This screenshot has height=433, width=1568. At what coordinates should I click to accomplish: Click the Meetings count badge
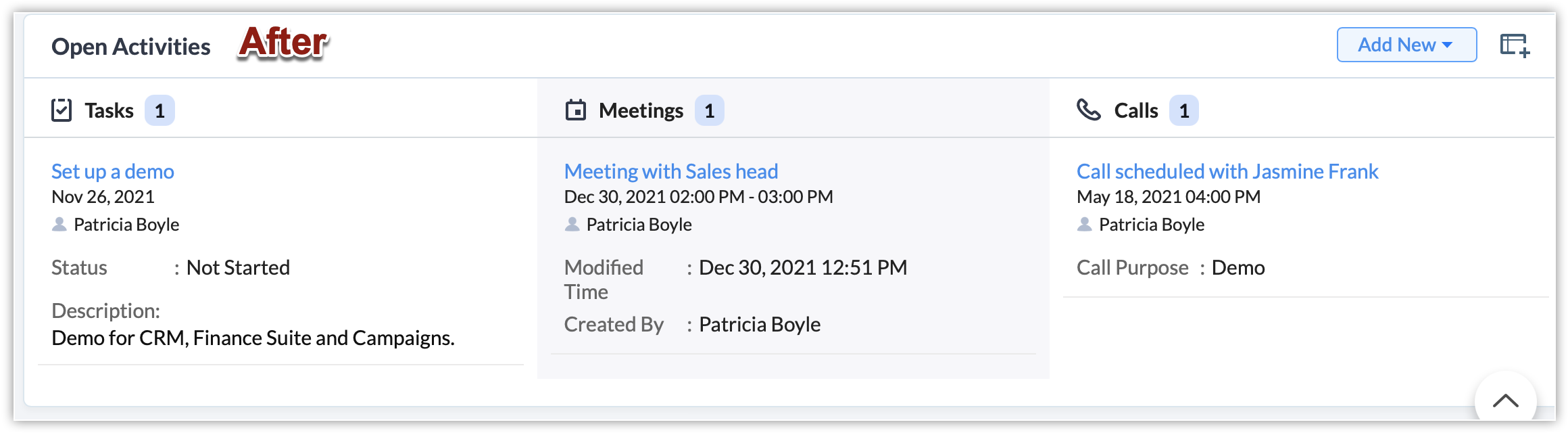pyautogui.click(x=710, y=110)
